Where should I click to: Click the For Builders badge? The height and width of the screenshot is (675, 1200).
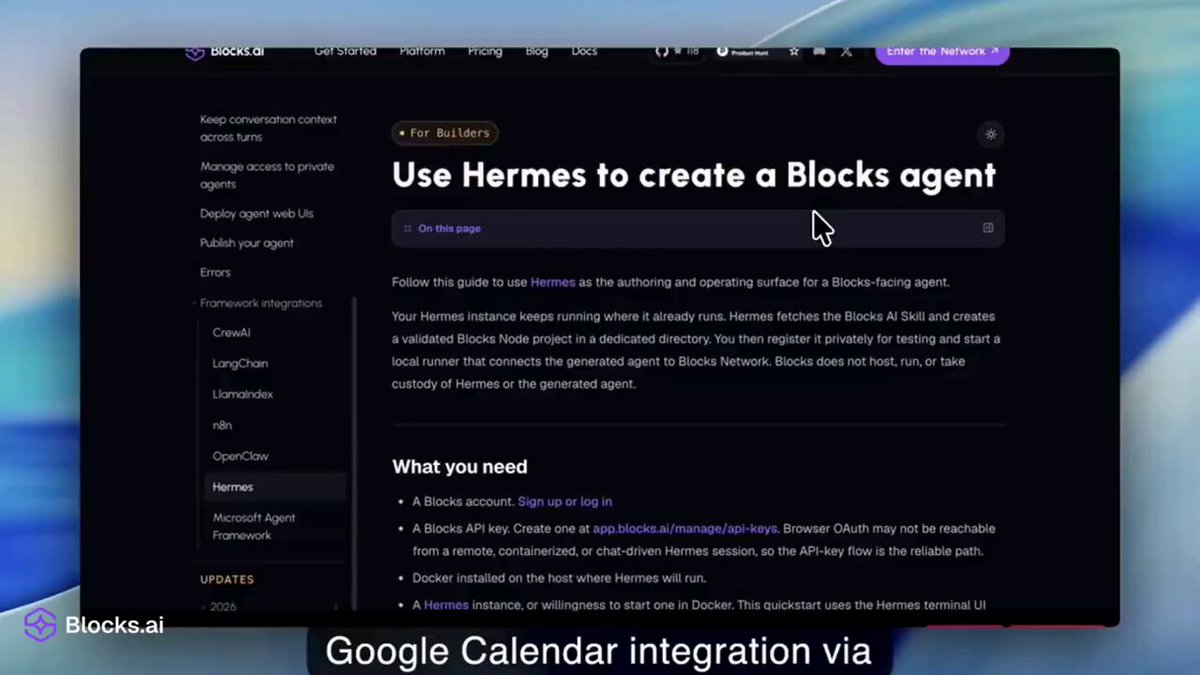[x=445, y=133]
